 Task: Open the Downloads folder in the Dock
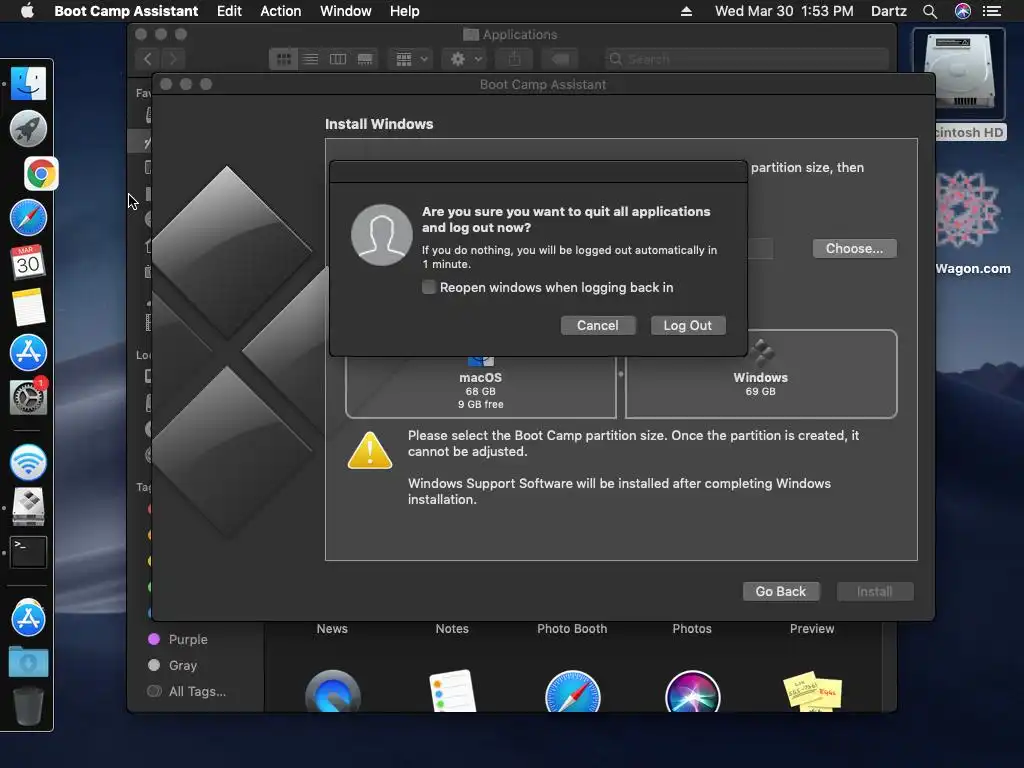(x=28, y=662)
